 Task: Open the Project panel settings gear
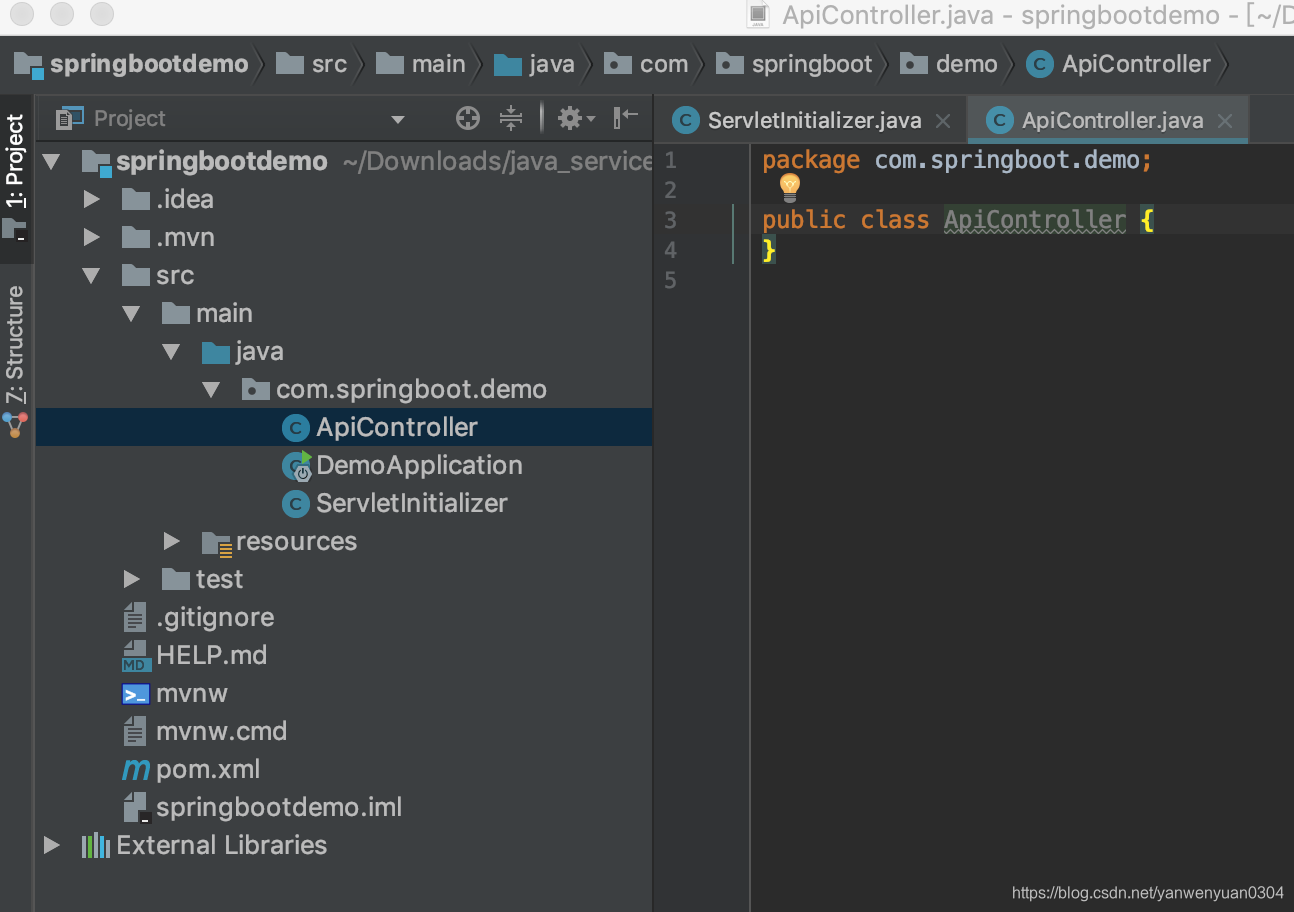575,119
